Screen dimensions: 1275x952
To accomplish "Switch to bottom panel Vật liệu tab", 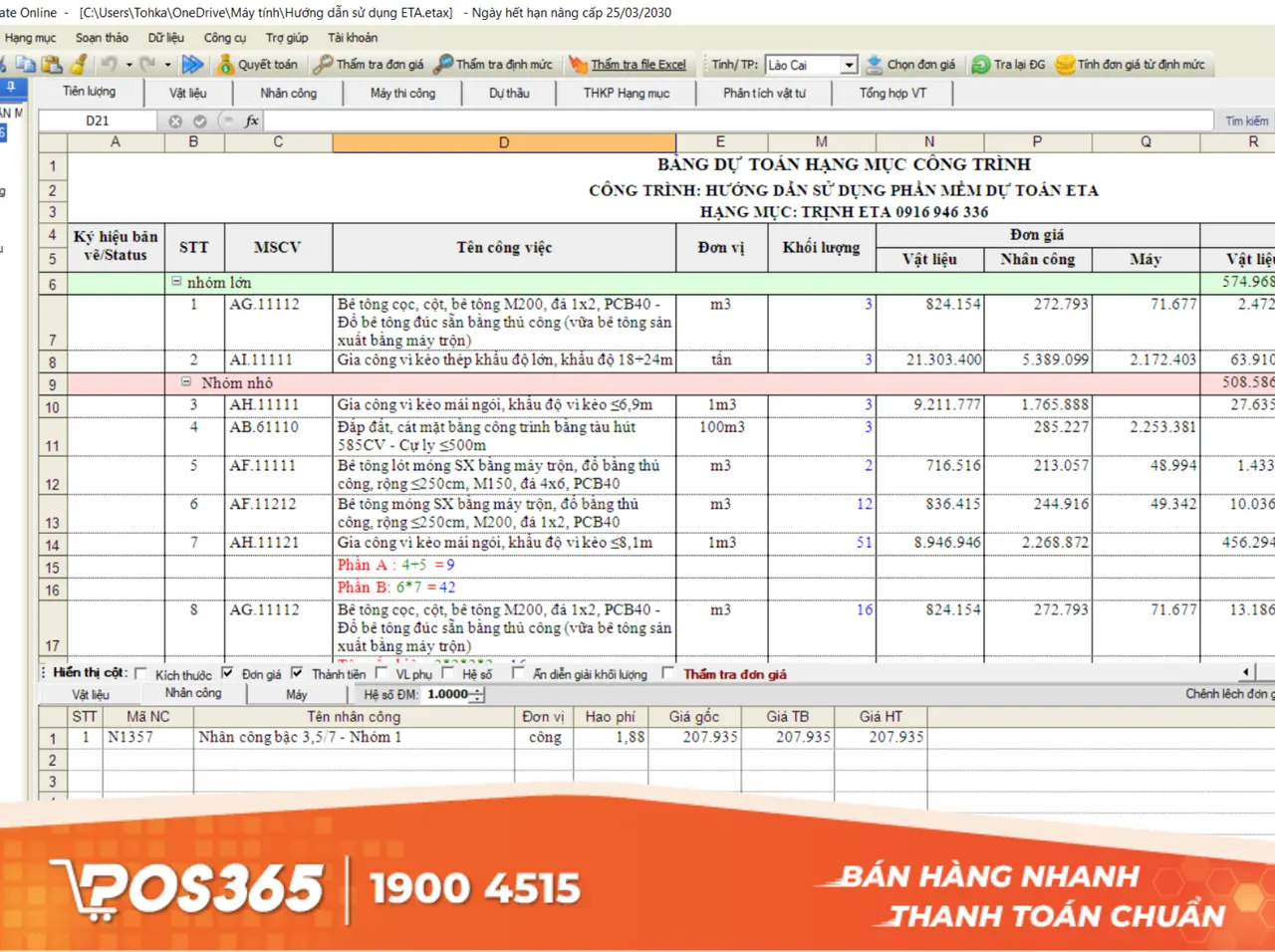I will [x=91, y=694].
